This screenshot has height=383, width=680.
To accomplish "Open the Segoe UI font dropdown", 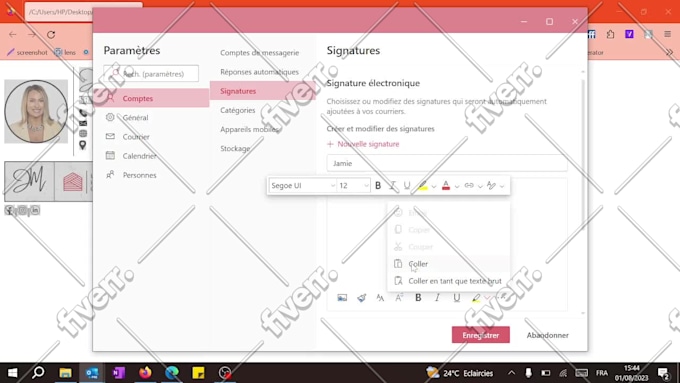I will pyautogui.click(x=302, y=186).
